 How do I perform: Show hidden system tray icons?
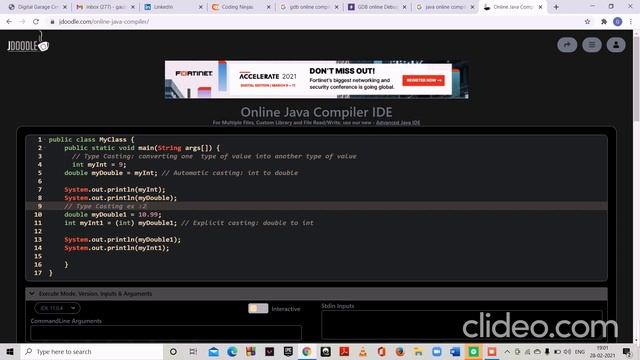[507, 351]
